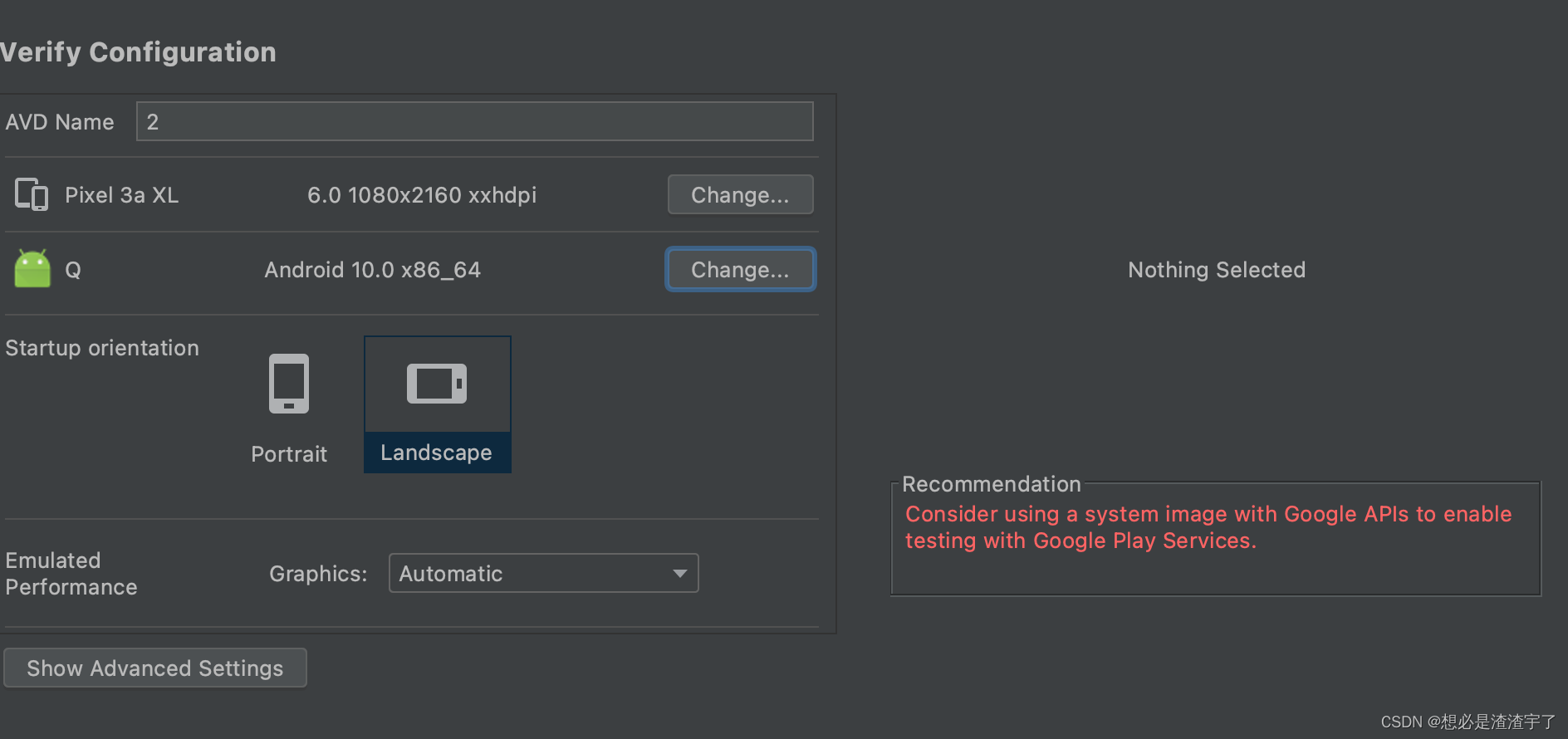Click the red Google APIs recommendation text
1568x739 pixels.
pyautogui.click(x=1208, y=527)
